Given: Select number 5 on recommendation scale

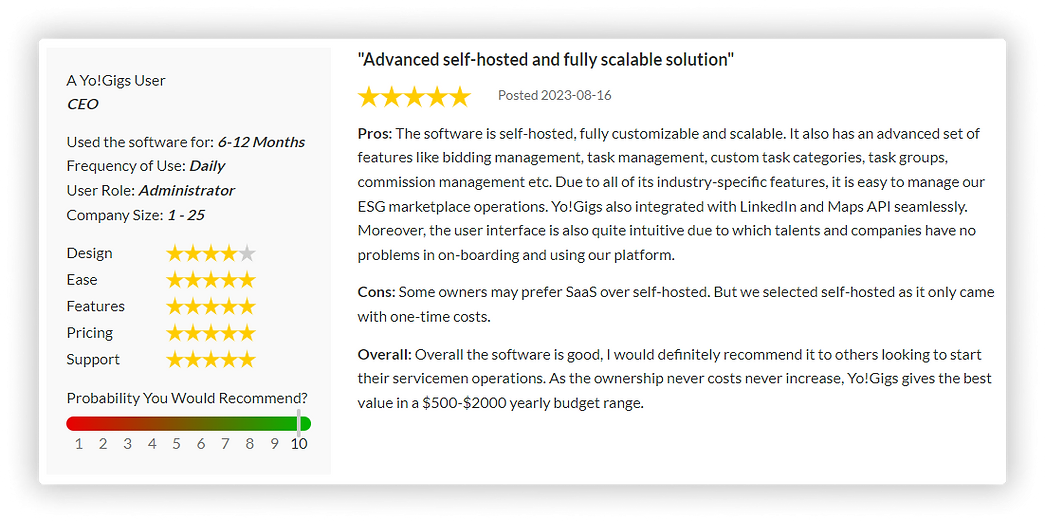Looking at the screenshot, I should [x=176, y=444].
